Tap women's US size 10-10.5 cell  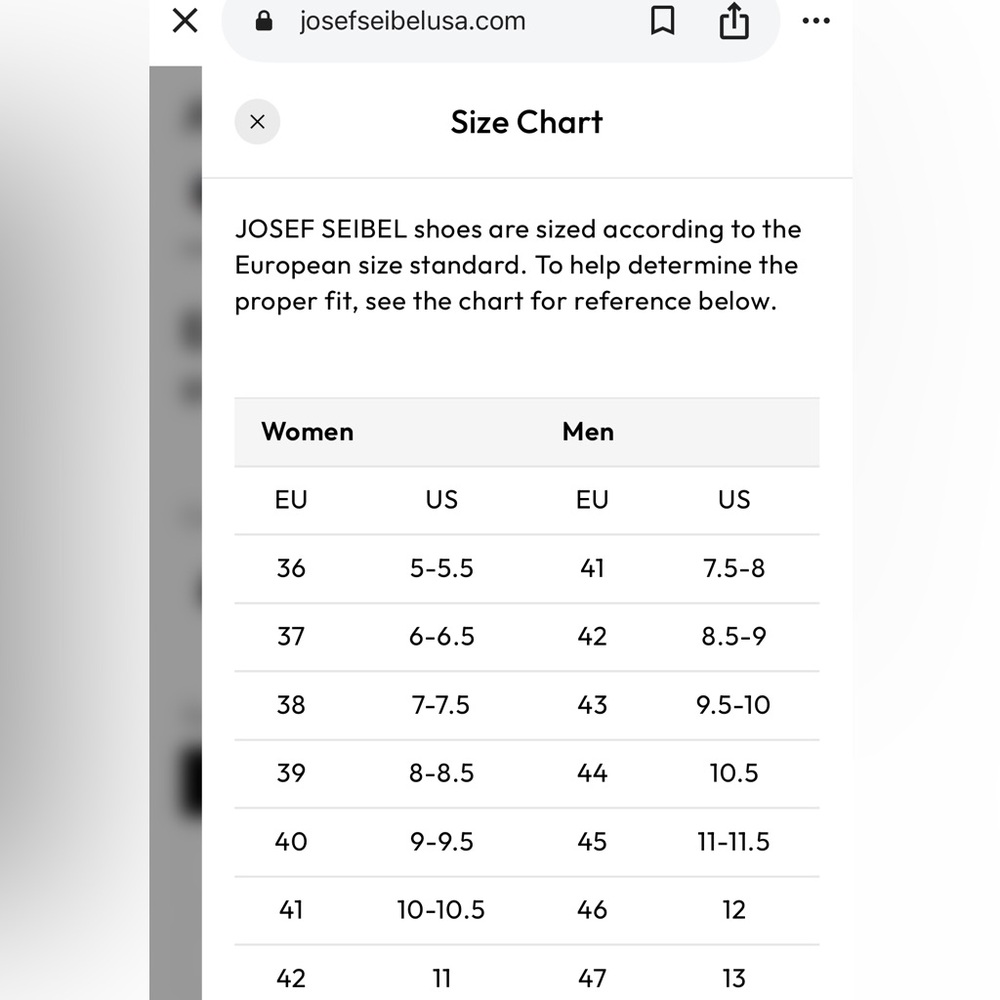441,909
